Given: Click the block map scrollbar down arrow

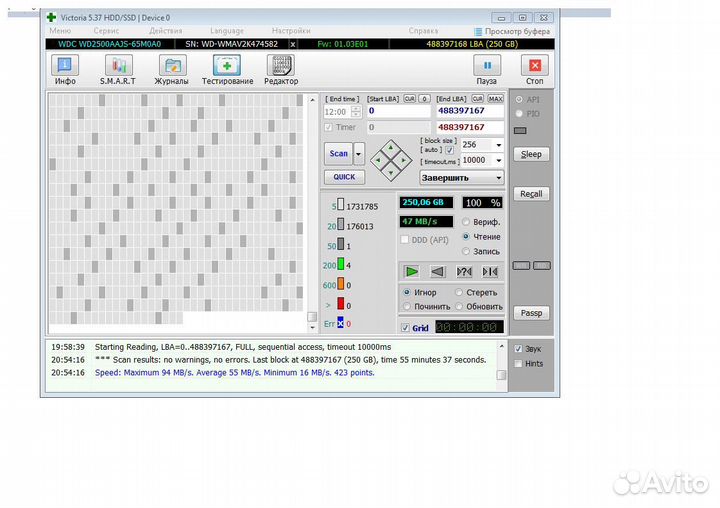Looking at the screenshot, I should pos(312,328).
